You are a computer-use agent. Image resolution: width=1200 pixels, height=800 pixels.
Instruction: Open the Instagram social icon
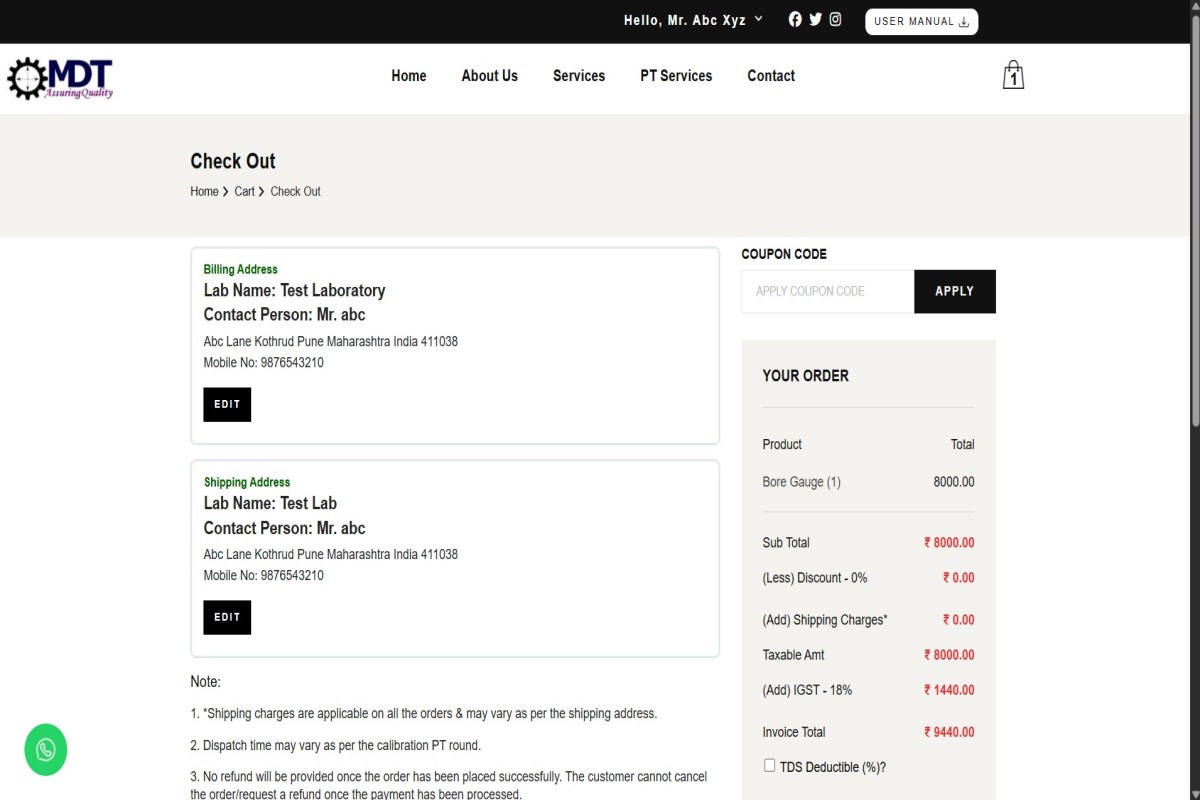[x=835, y=19]
